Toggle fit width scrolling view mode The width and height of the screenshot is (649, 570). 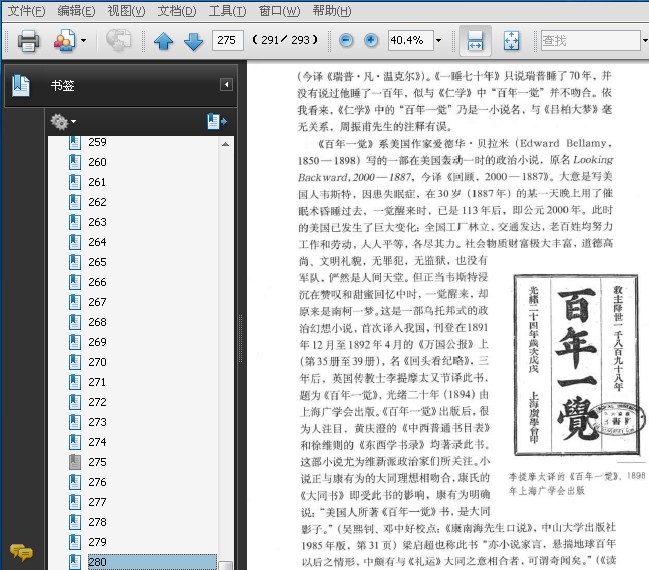pos(475,41)
